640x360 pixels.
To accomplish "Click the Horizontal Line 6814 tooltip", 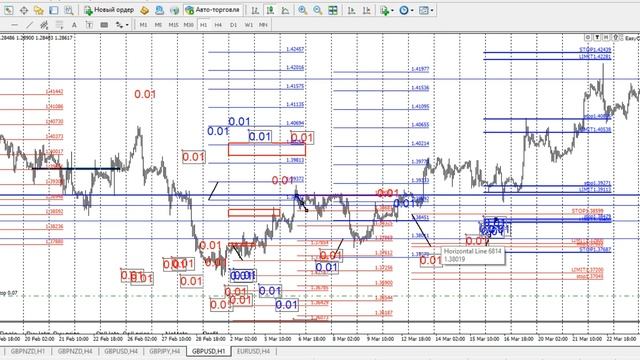I will 473,255.
